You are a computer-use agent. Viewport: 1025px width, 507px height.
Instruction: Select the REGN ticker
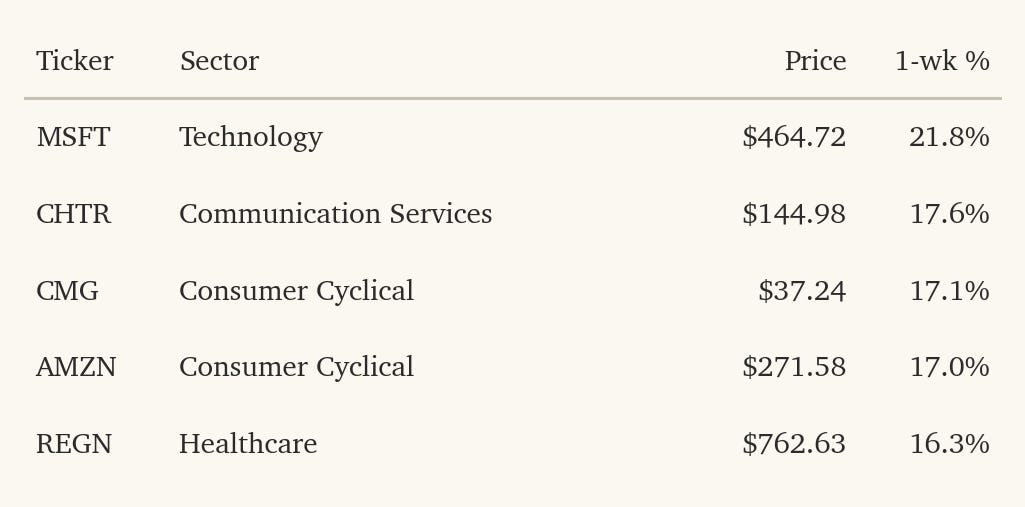[74, 444]
